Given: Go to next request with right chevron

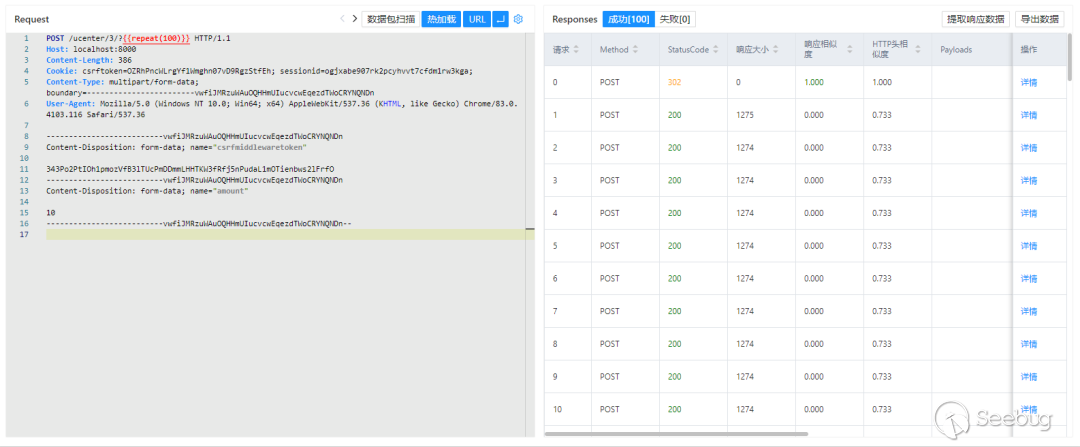Looking at the screenshot, I should tap(354, 19).
